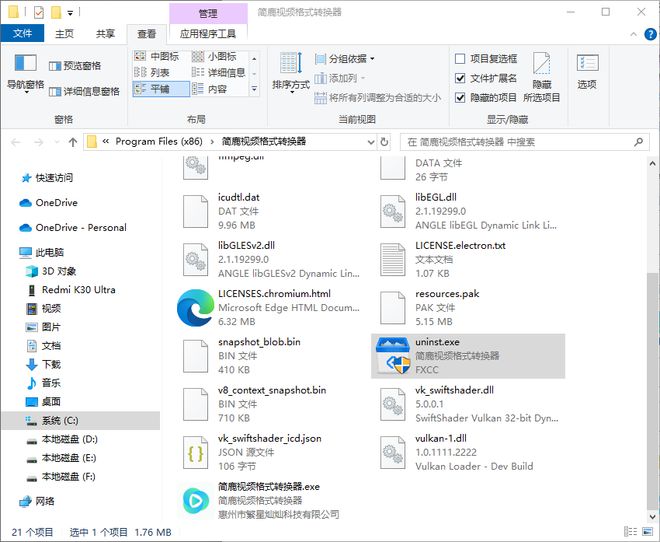
Task: Click the file list scroll up arrow
Action: click(652, 163)
